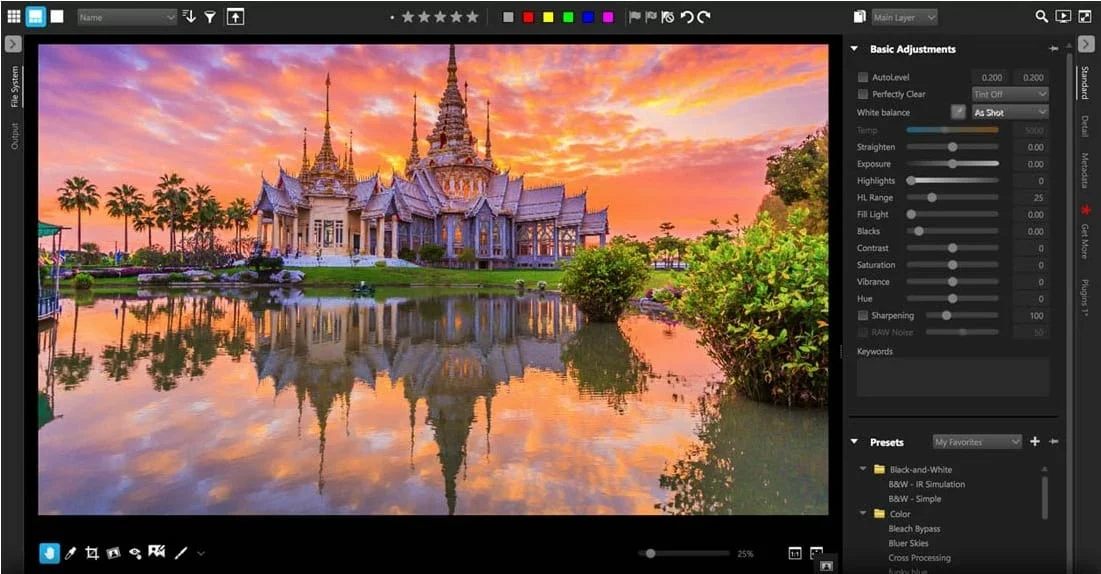Select the line brush tool
This screenshot has width=1101, height=574.
click(181, 554)
